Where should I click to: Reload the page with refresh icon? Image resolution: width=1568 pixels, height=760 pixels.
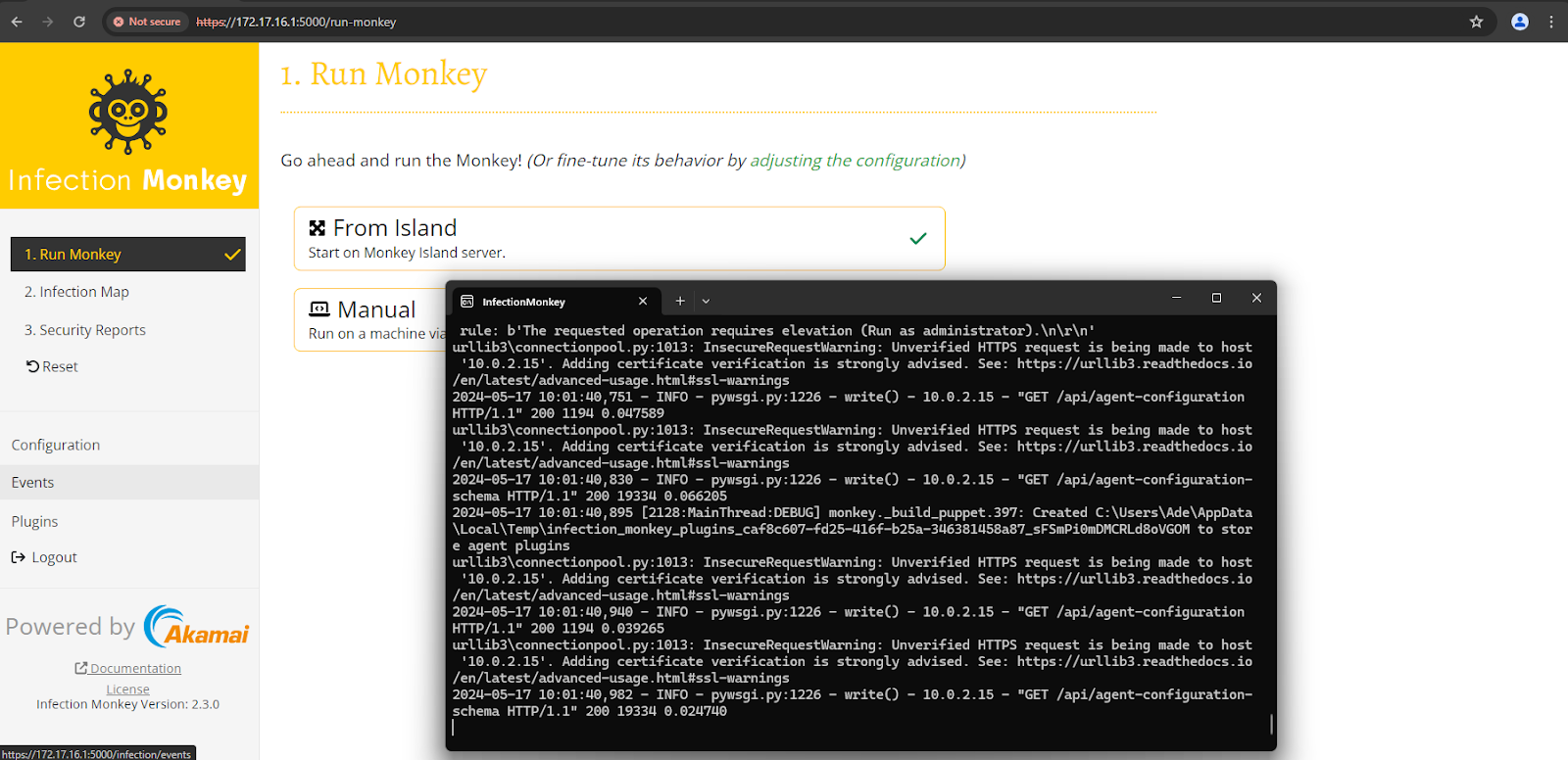coord(79,22)
